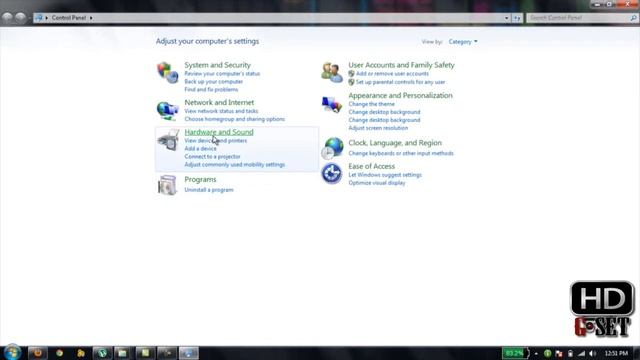Screen dimensions: 640x360
Task: Open View devices and printers link
Action: coord(216,140)
